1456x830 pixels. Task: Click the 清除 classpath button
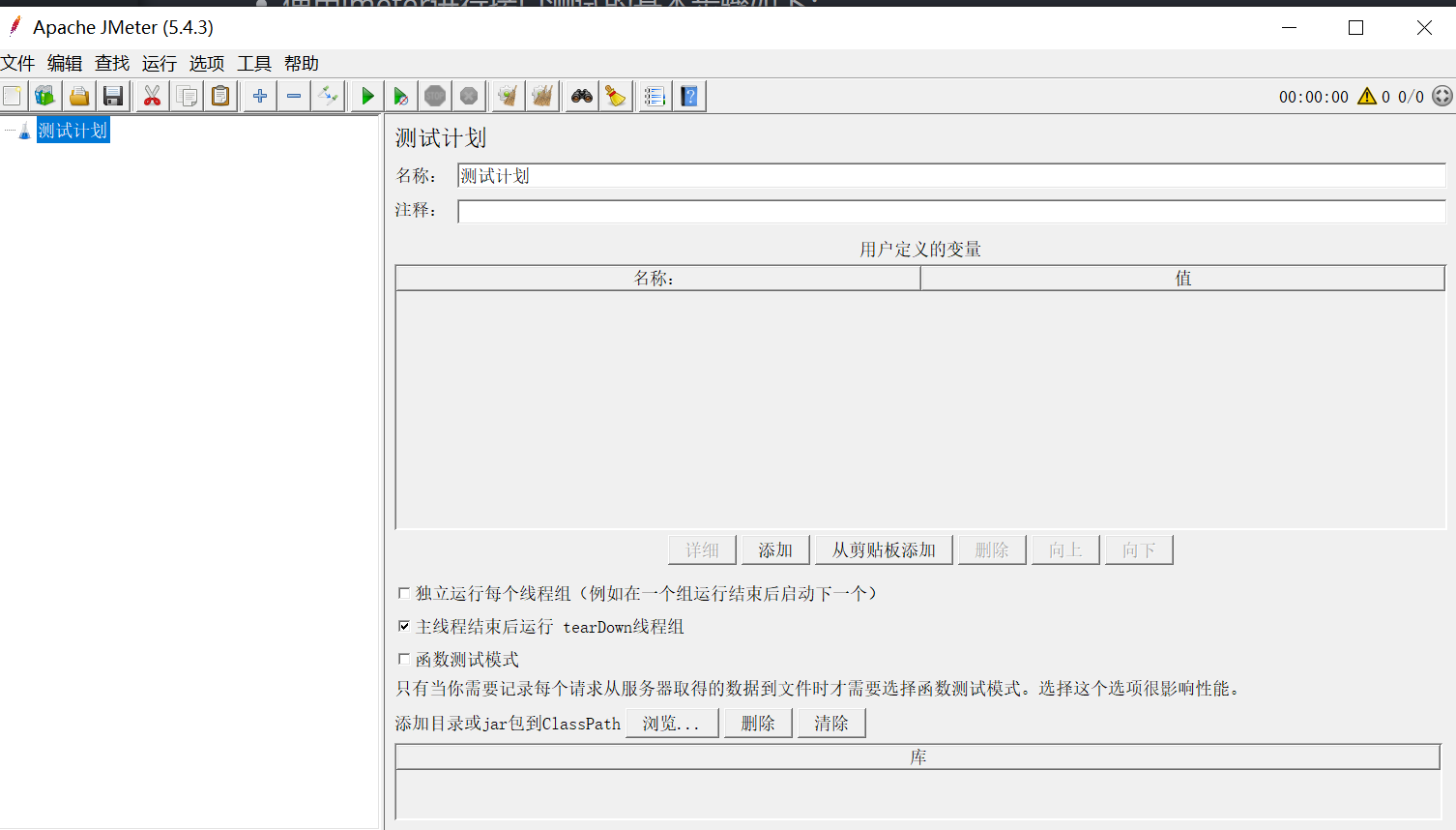(831, 723)
